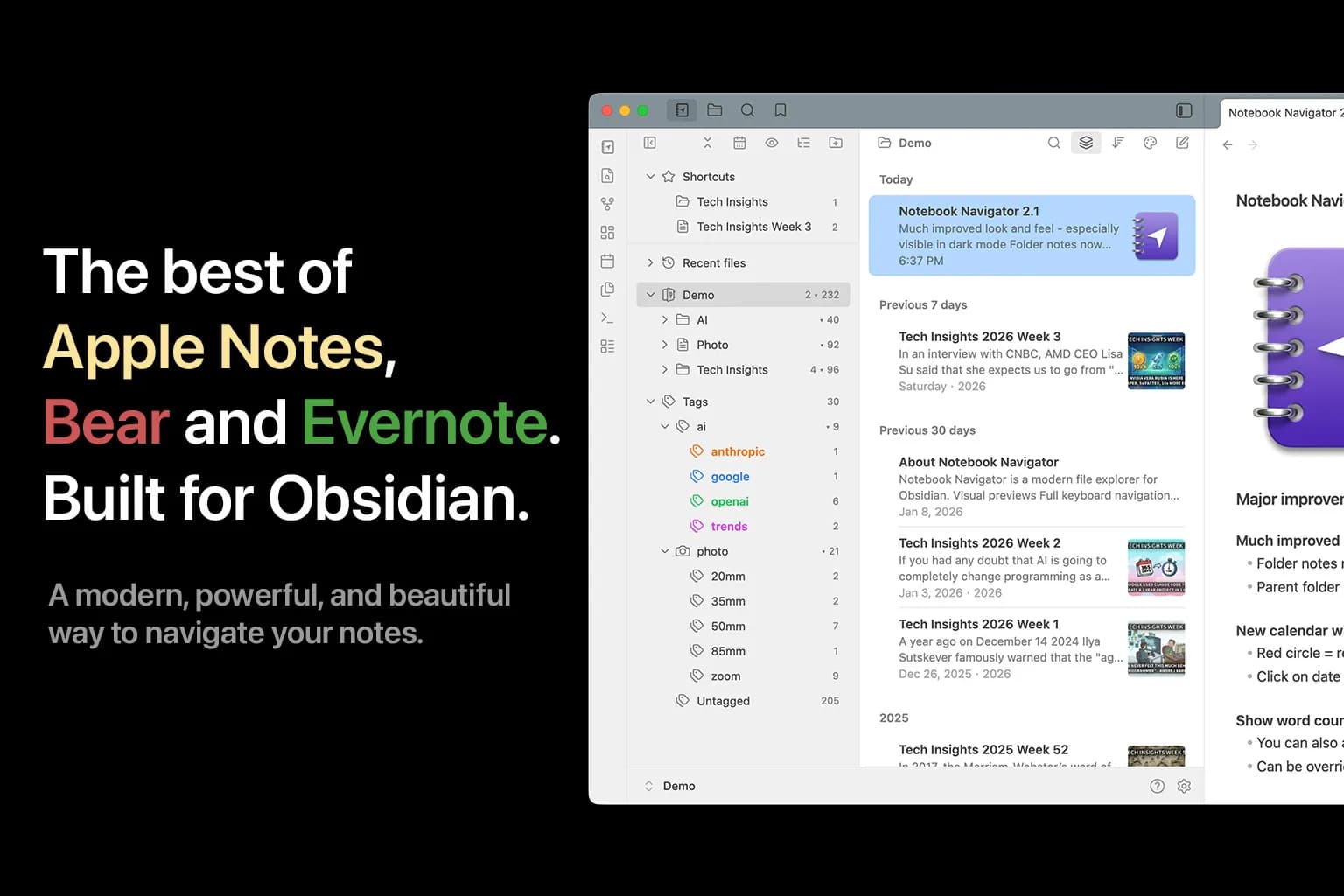Select the anthropic tag
The image size is (1344, 896).
click(743, 451)
